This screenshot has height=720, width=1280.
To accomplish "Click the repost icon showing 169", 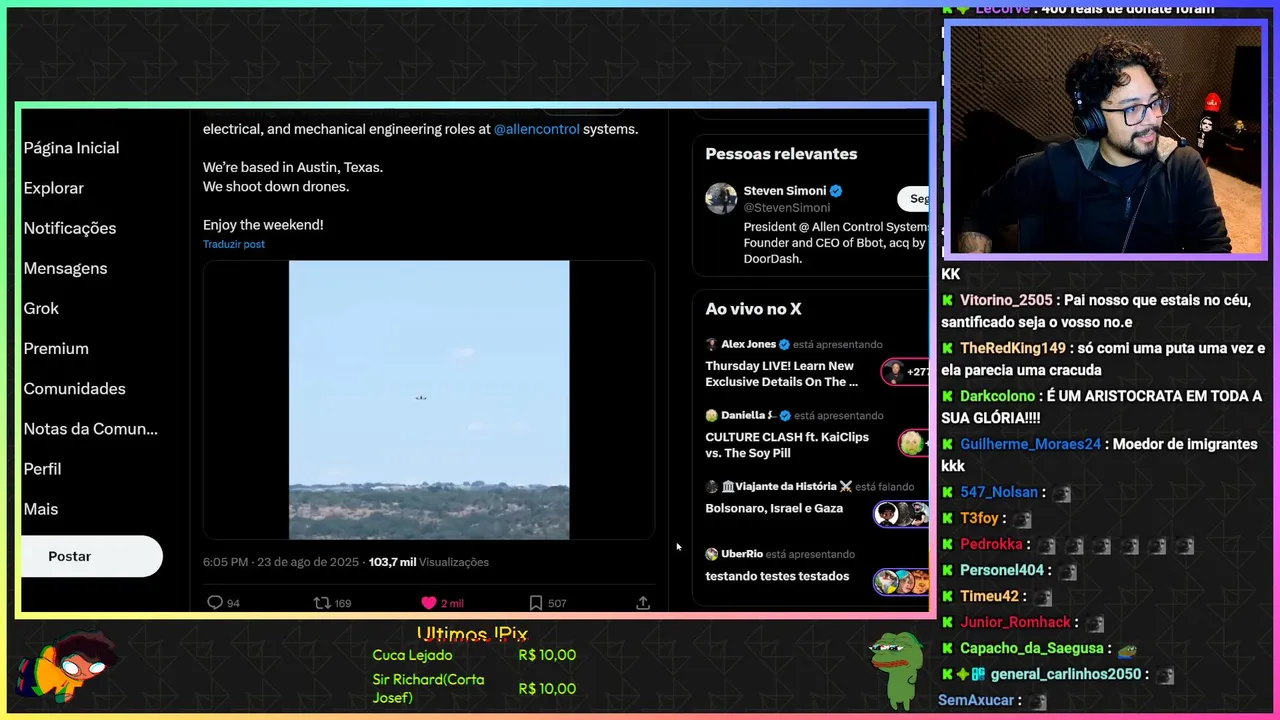I will click(322, 603).
